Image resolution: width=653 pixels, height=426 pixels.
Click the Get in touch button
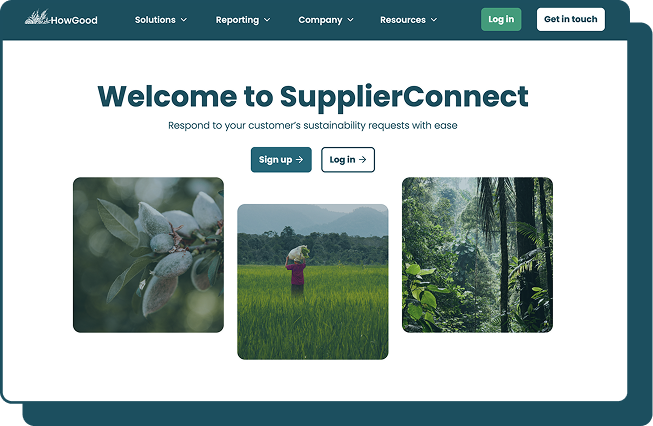[x=571, y=19]
